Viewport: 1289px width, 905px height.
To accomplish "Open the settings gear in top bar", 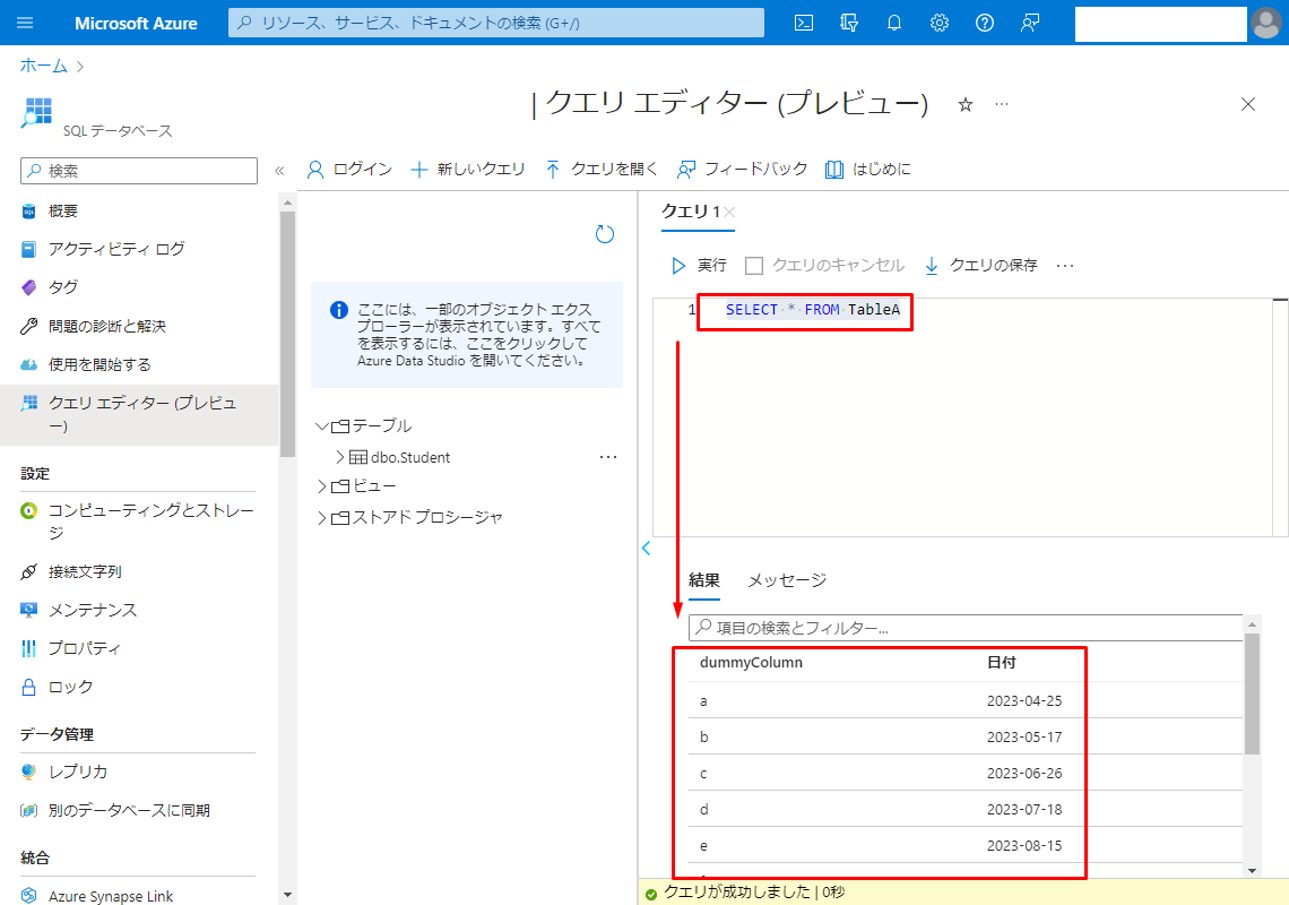I will (939, 23).
